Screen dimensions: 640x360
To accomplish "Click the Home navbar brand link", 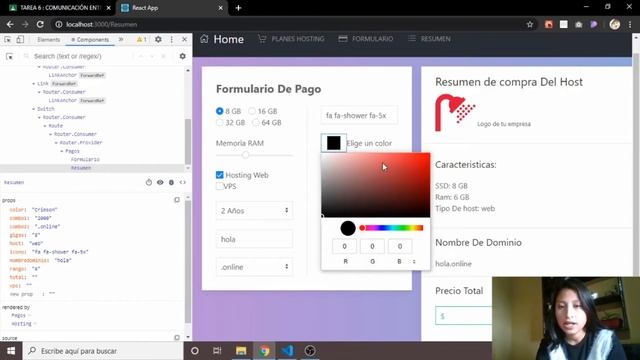I will [x=229, y=39].
